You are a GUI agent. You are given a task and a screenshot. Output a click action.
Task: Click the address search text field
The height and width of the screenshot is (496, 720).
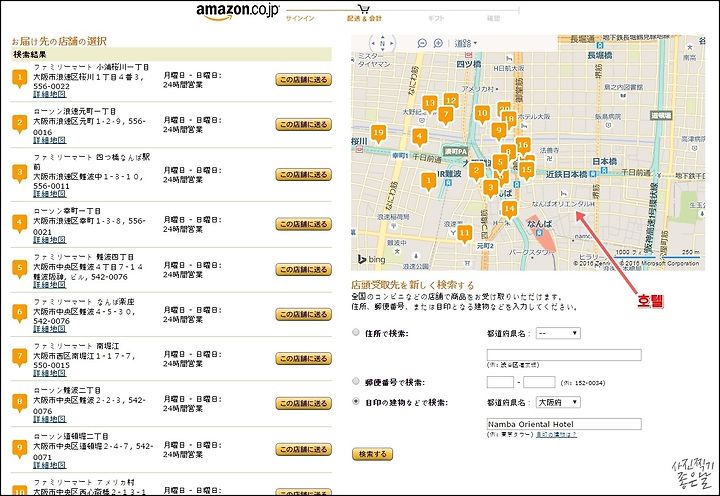click(564, 355)
